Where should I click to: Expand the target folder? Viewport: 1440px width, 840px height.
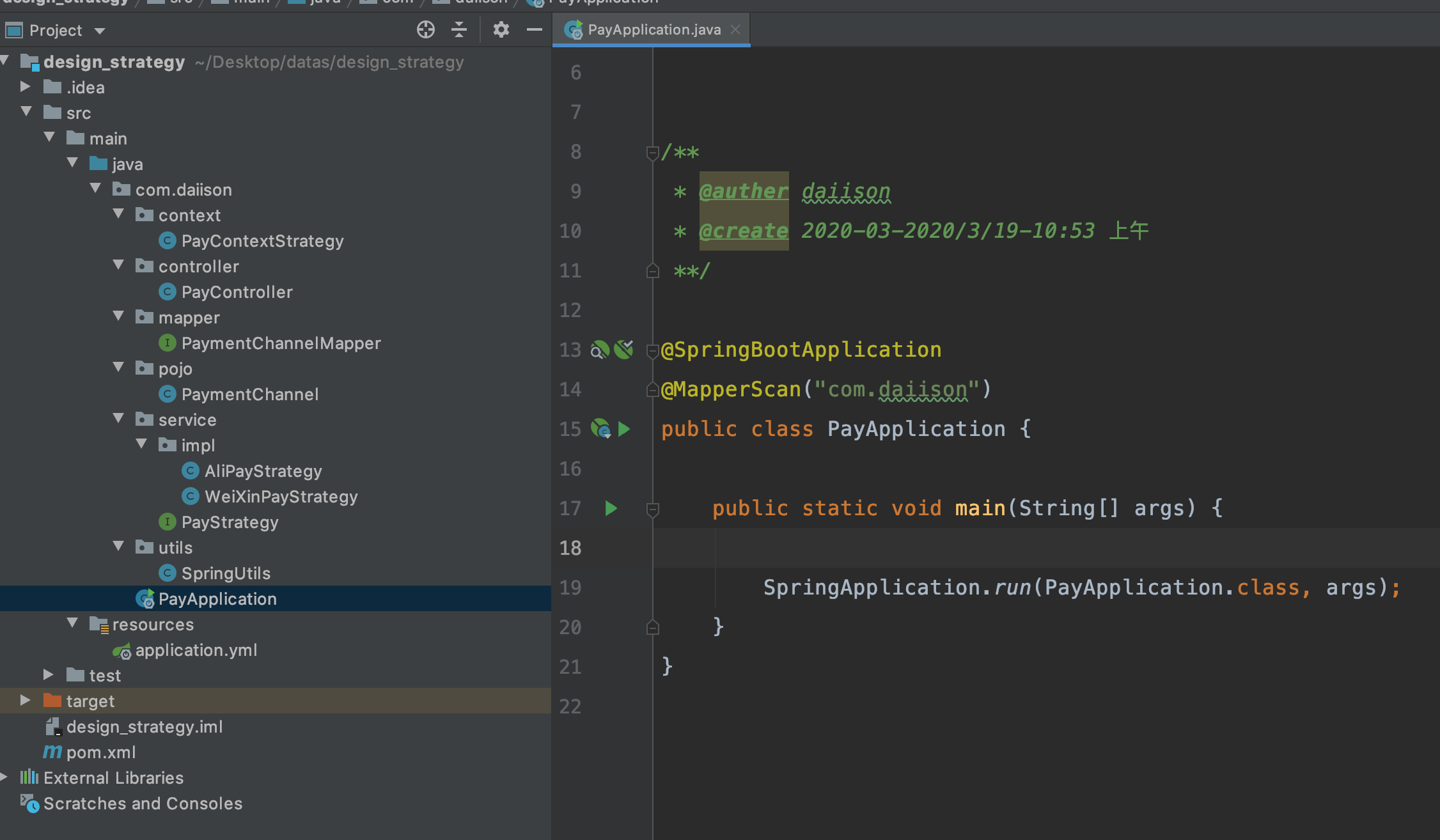[x=25, y=701]
